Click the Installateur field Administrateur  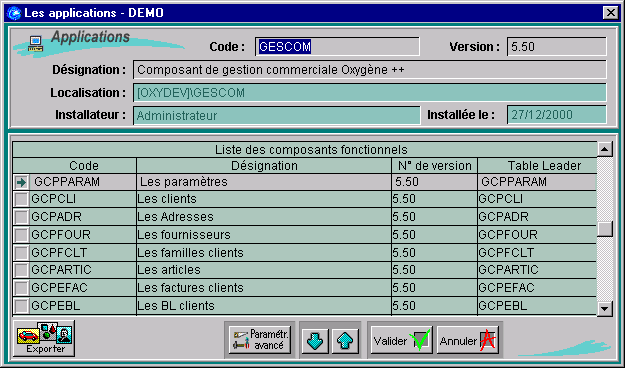pyautogui.click(x=277, y=115)
